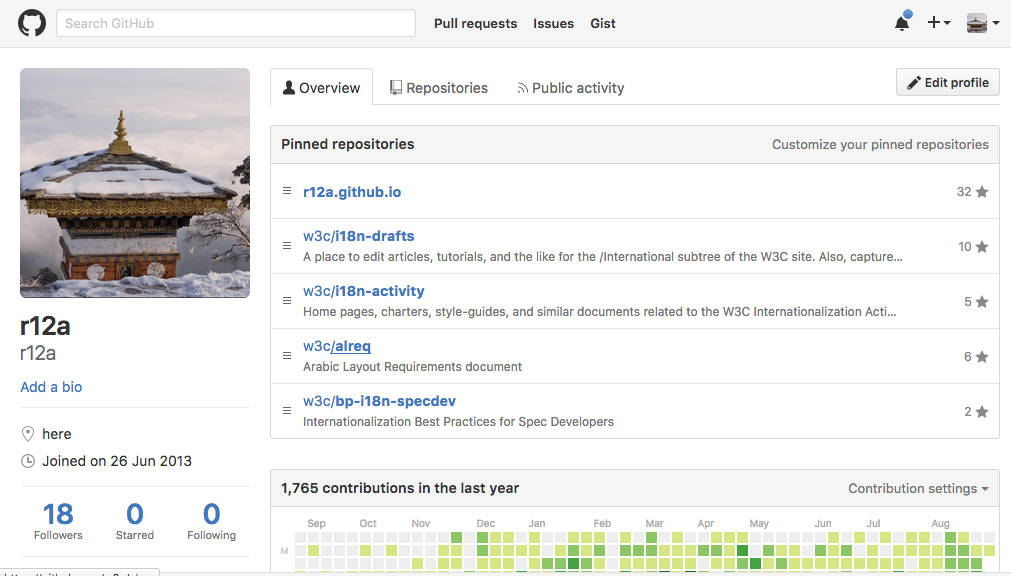
Task: Click the star icon for w3c/i18n-activity
Action: (982, 302)
